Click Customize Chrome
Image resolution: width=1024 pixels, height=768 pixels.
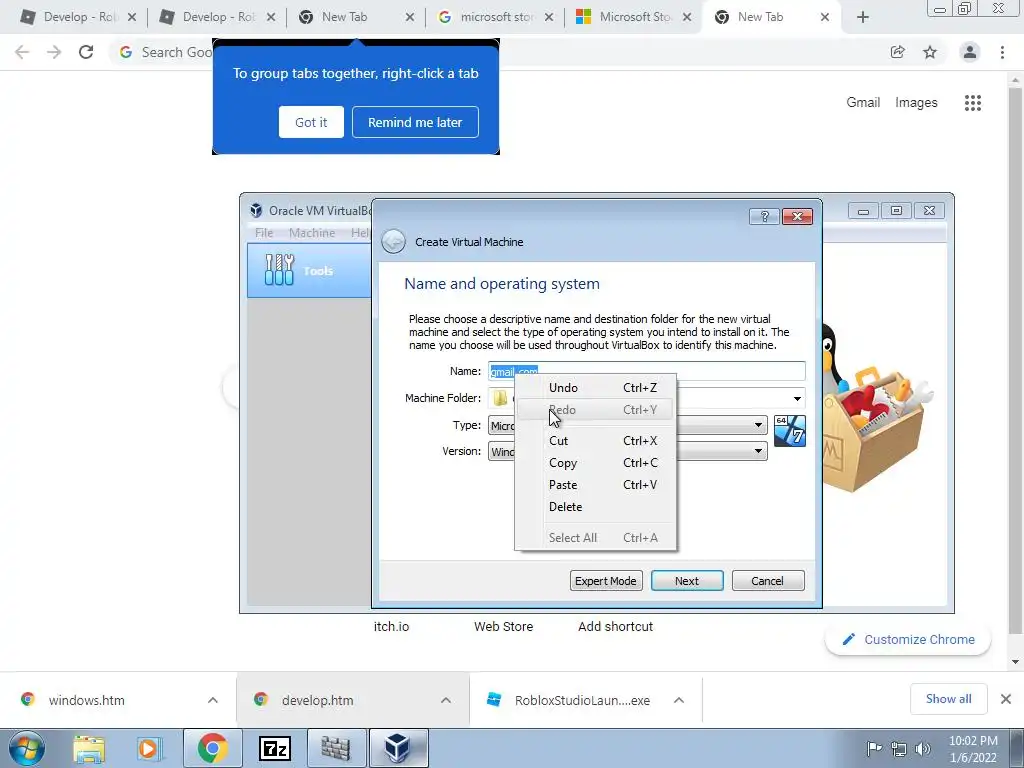(908, 639)
